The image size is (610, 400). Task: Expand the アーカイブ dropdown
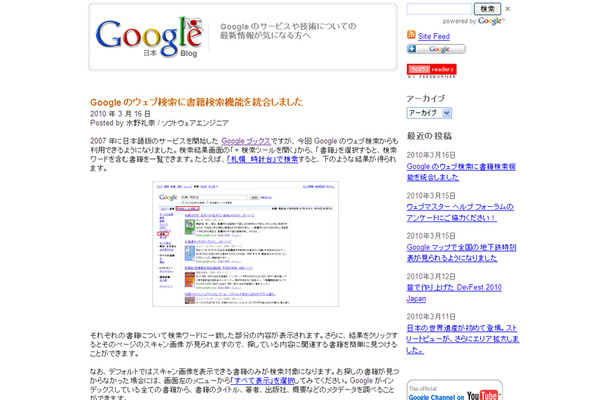pyautogui.click(x=429, y=113)
